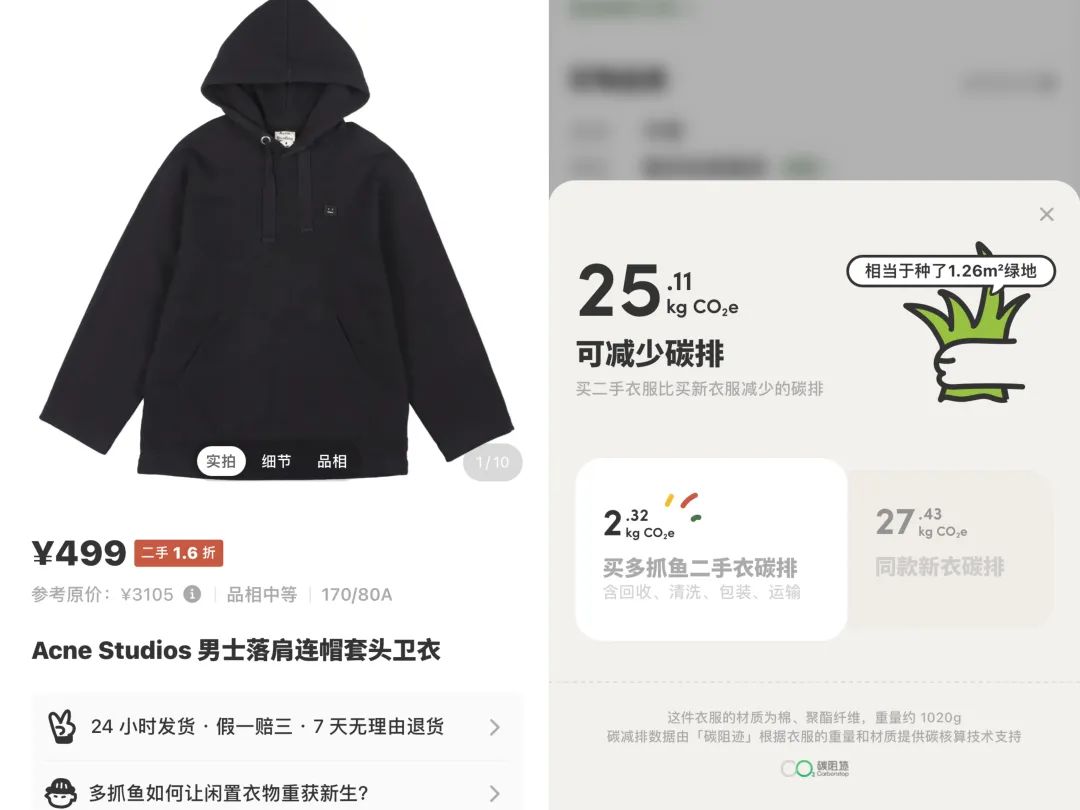Image resolution: width=1080 pixels, height=810 pixels.
Task: Click the 碳阻迹 Carbonstop logo
Action: tap(815, 768)
